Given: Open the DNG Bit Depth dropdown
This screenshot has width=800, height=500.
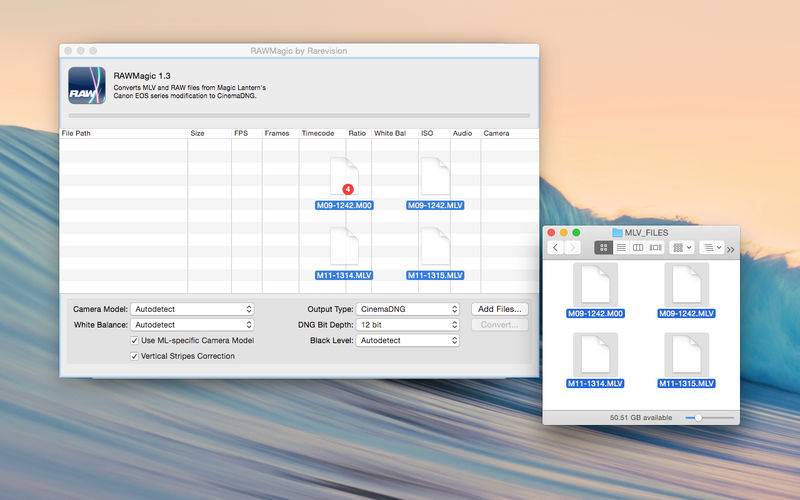Looking at the screenshot, I should (408, 324).
